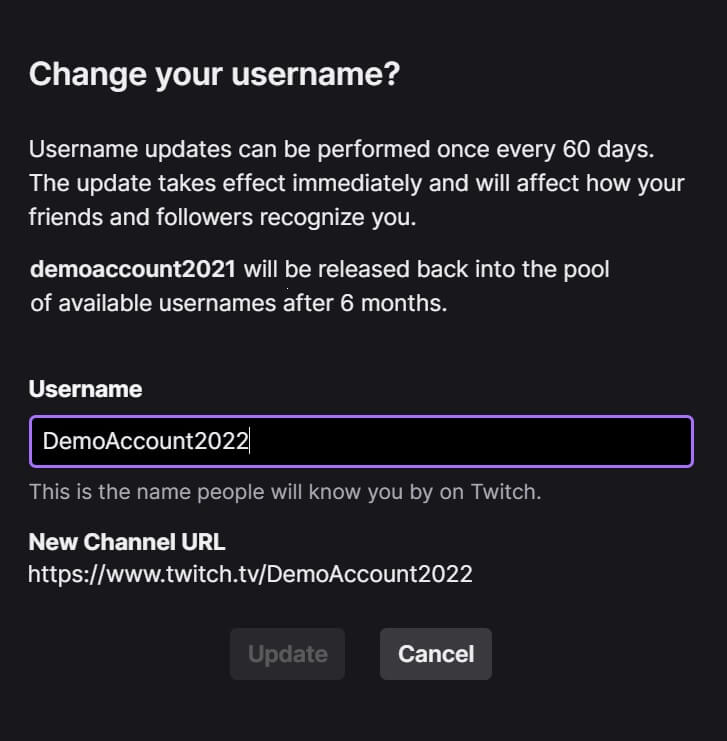Click the "New Channel URL" label
The height and width of the screenshot is (741, 727).
127,542
